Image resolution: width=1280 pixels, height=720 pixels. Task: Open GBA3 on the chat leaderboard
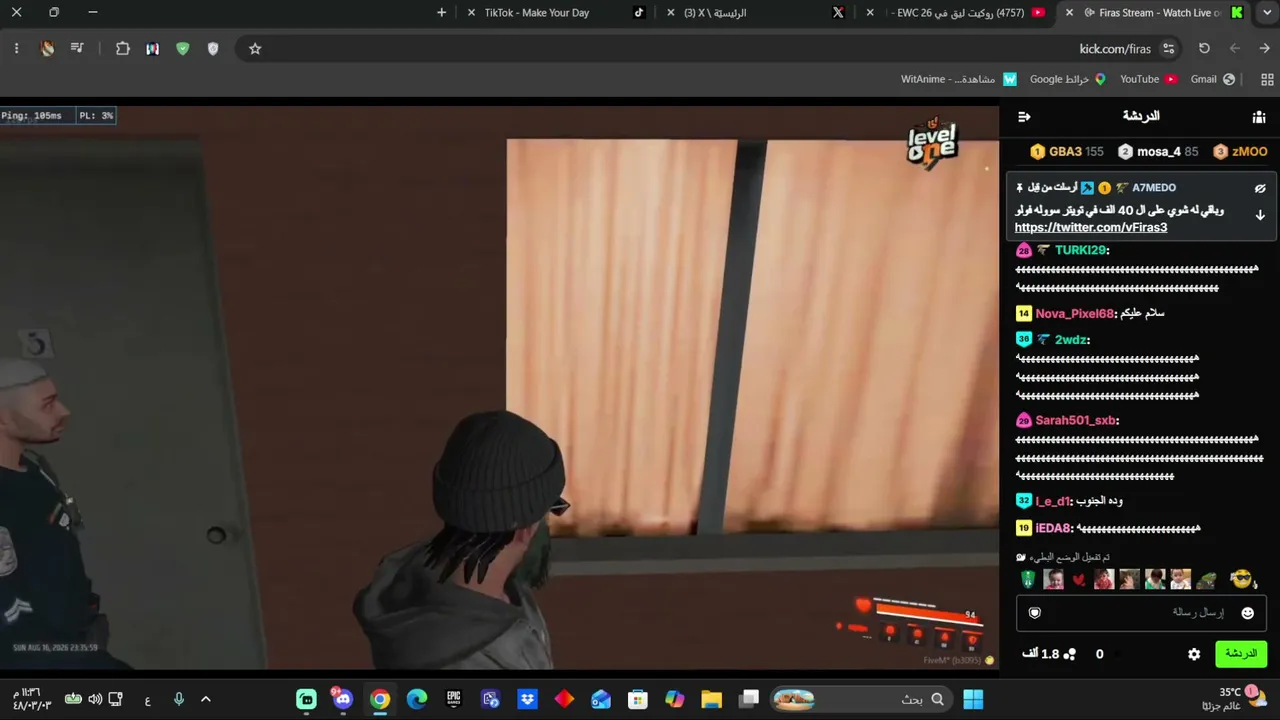pos(1066,152)
